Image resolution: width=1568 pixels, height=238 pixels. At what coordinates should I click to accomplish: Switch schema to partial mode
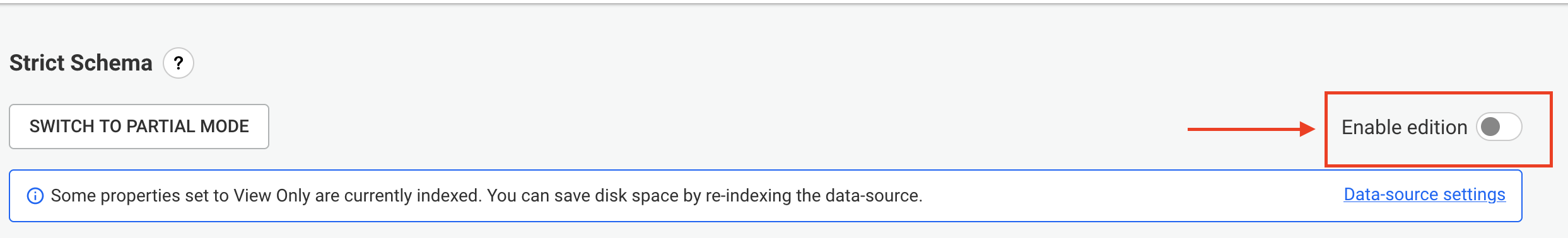click(139, 127)
